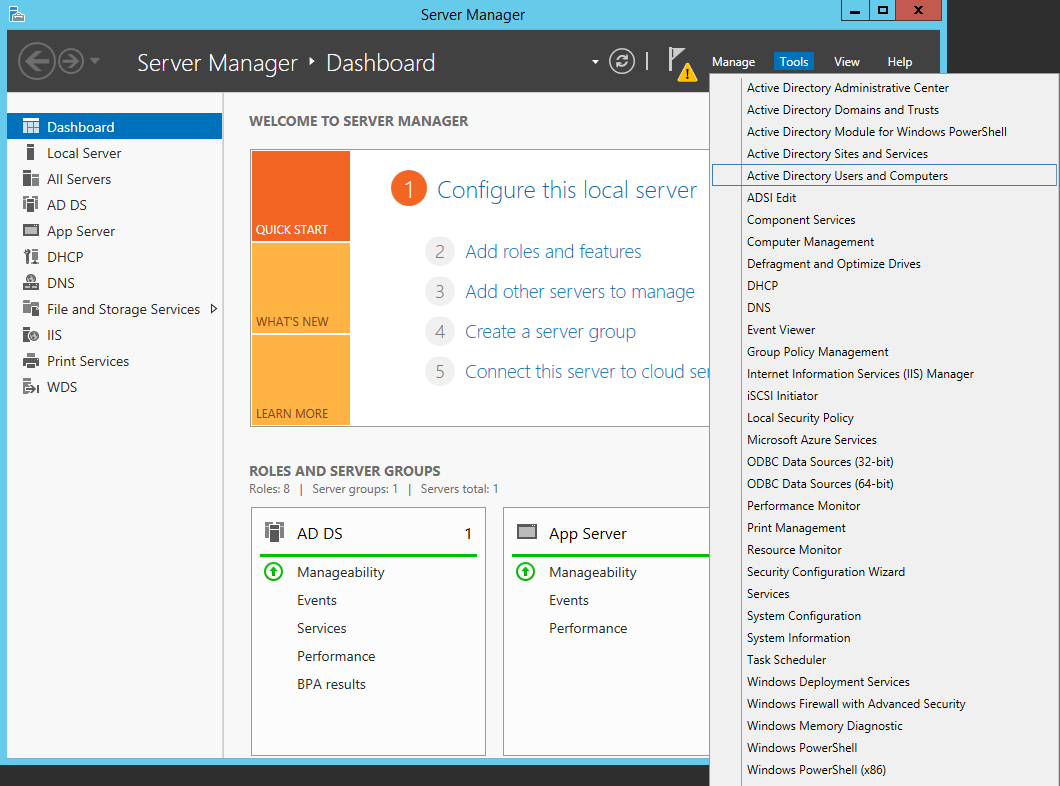
Task: Select DNS icon in sidebar
Action: [x=30, y=282]
